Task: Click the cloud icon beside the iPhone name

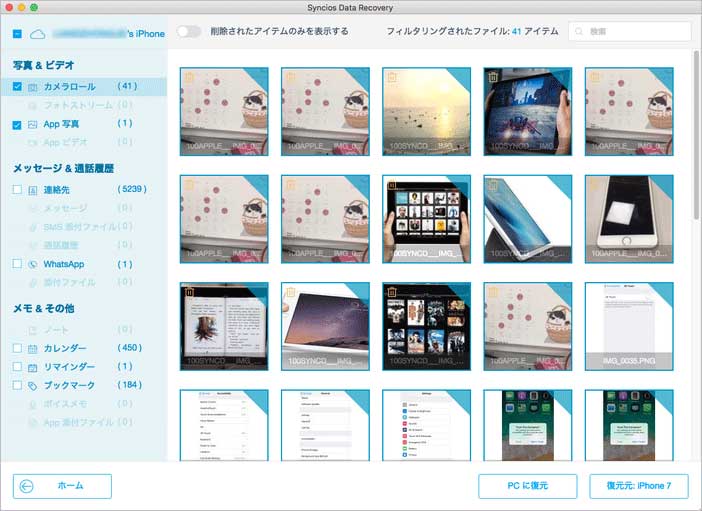Action: (x=38, y=34)
